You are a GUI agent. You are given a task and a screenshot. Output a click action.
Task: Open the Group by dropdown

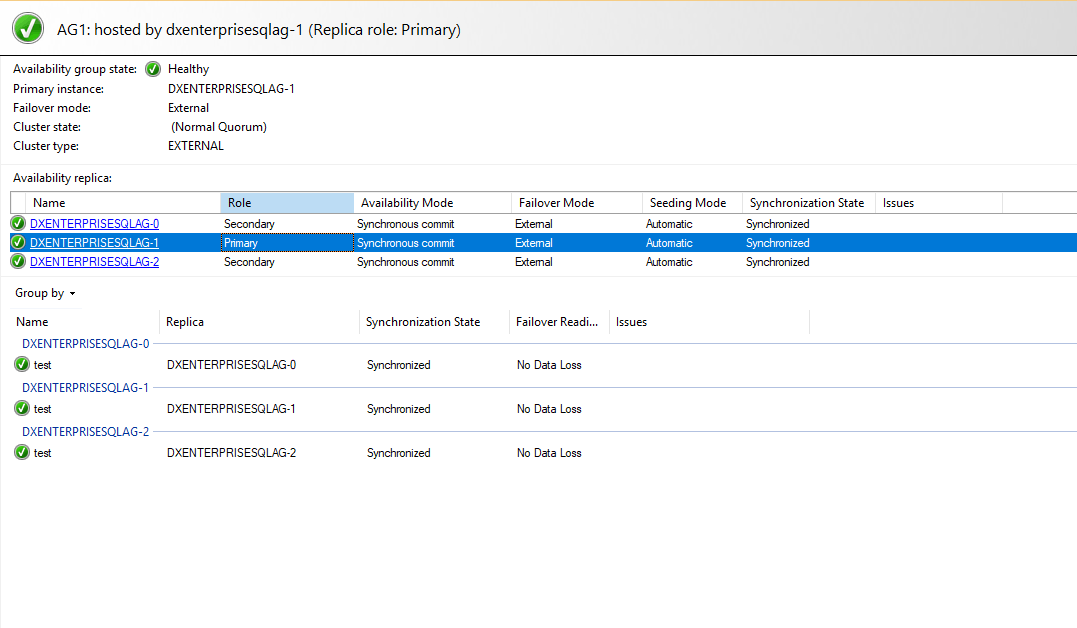[x=45, y=294]
